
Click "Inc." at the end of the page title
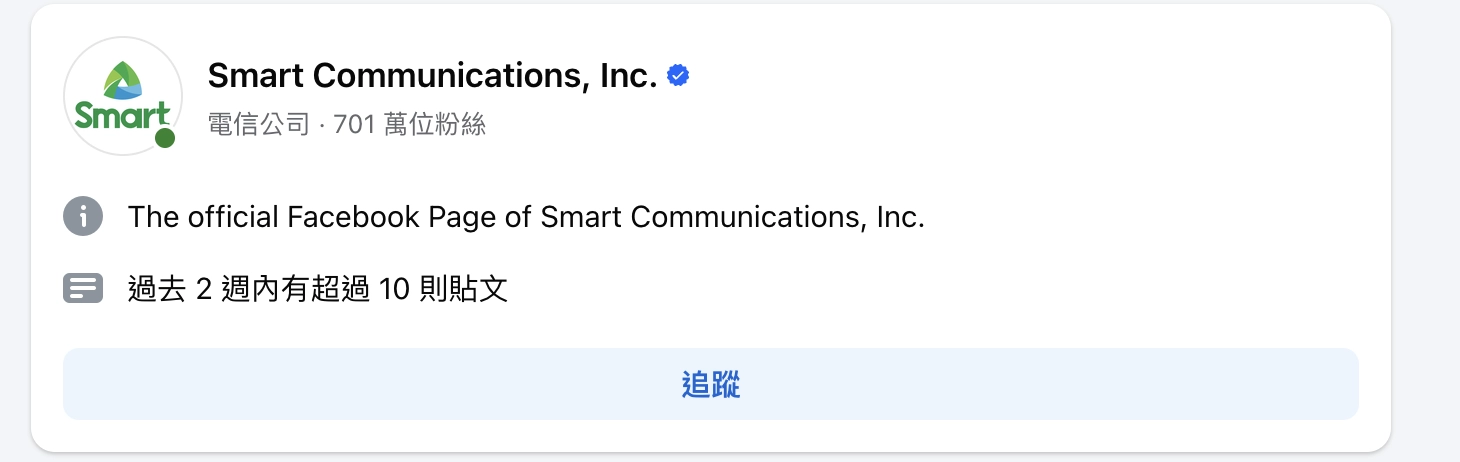pos(628,76)
